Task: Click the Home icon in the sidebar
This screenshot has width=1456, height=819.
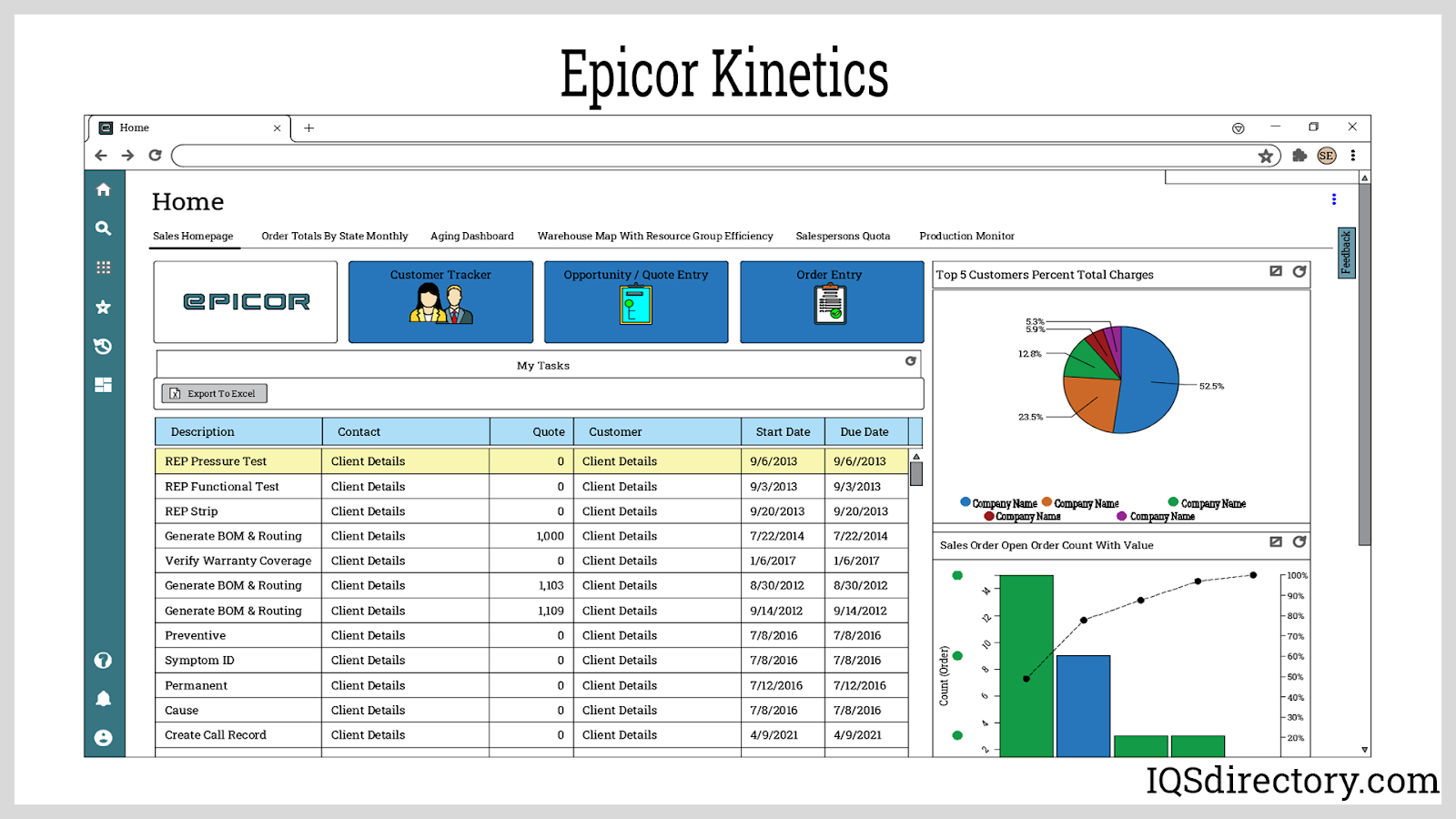Action: pyautogui.click(x=104, y=189)
